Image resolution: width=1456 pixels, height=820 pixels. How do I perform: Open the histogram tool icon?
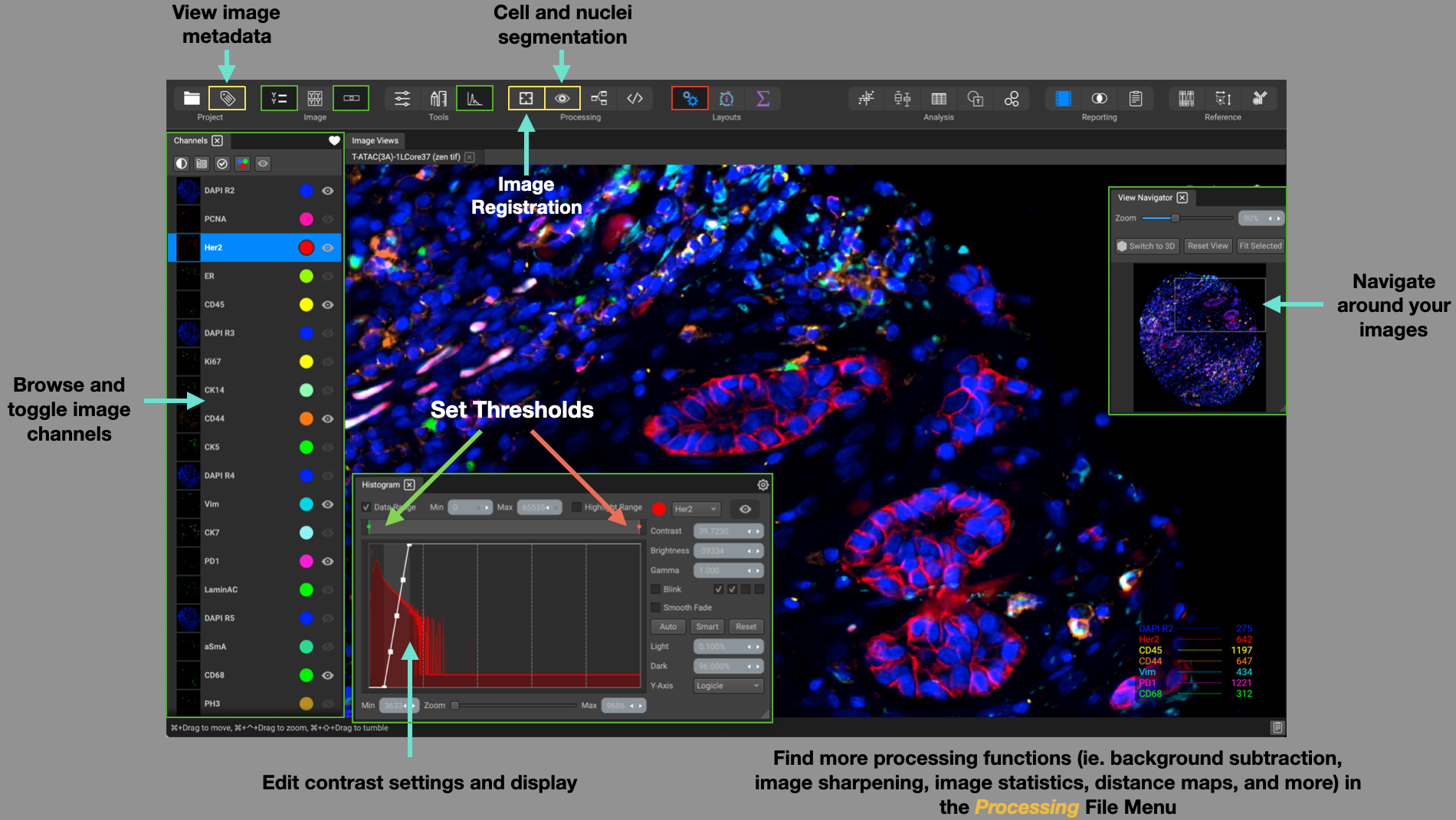tap(474, 98)
